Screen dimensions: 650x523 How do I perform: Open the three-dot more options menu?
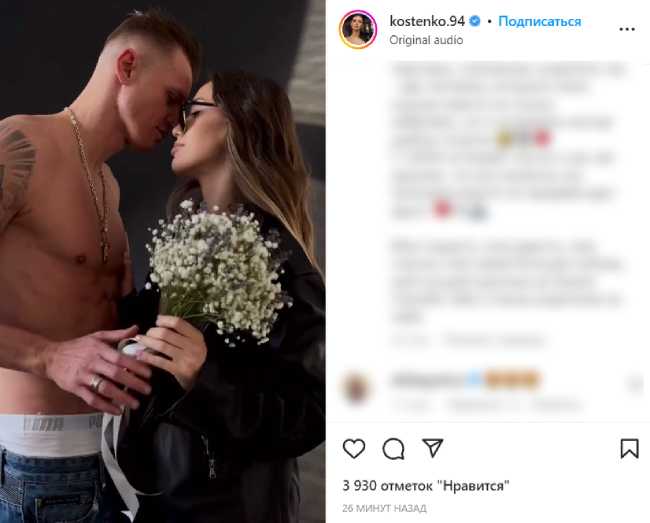[627, 29]
